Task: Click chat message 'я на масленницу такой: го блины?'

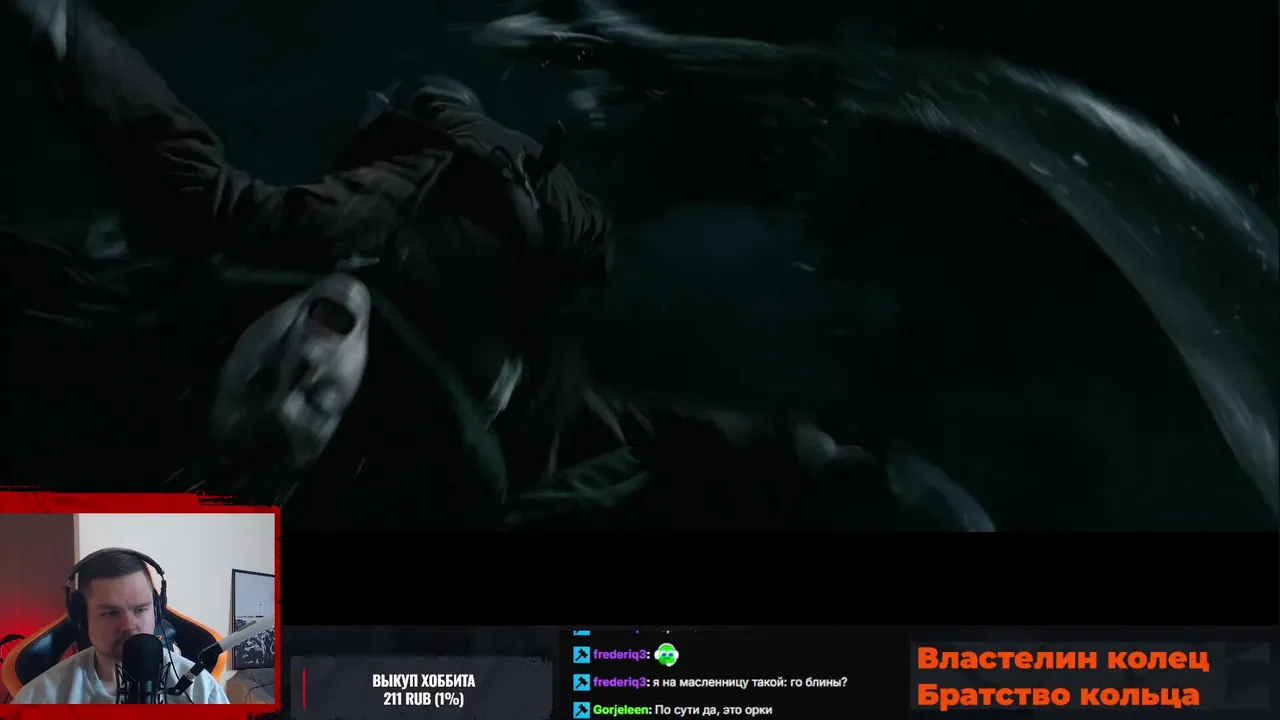Action: click(x=750, y=682)
